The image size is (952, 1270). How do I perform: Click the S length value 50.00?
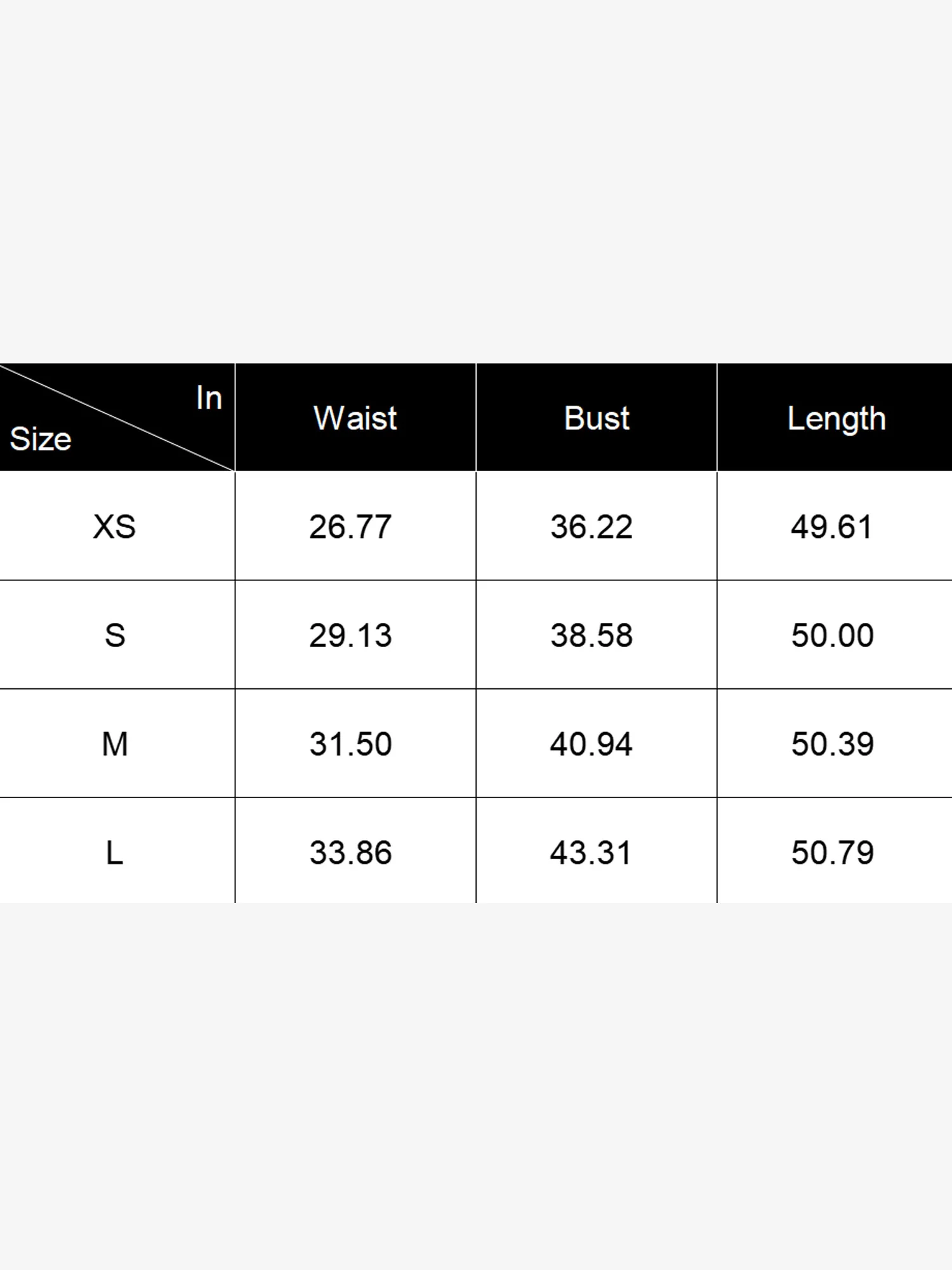coord(832,635)
